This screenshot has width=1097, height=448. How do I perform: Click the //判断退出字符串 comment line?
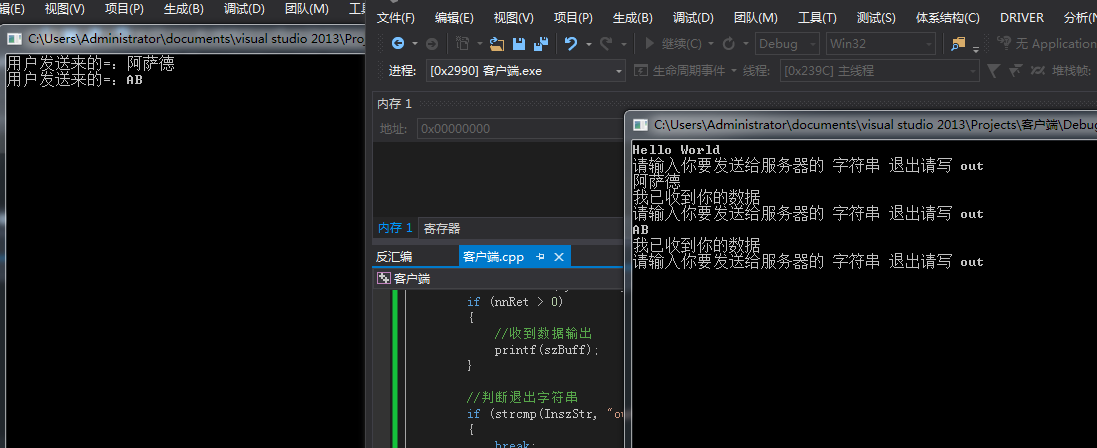tap(522, 398)
